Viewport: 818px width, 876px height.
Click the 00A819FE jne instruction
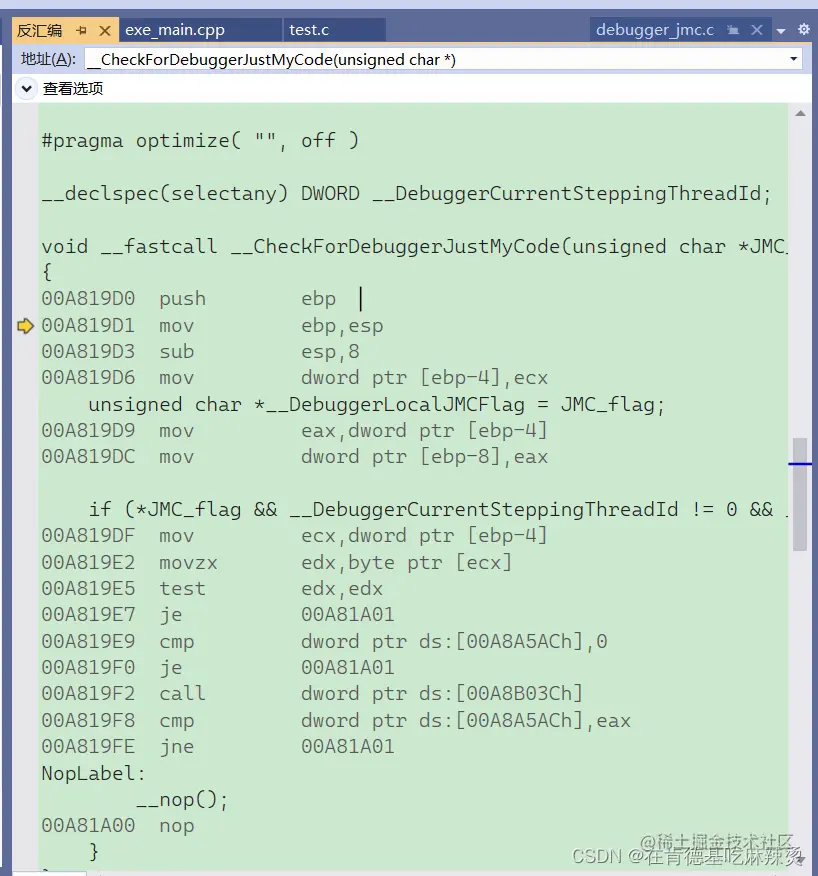click(218, 747)
